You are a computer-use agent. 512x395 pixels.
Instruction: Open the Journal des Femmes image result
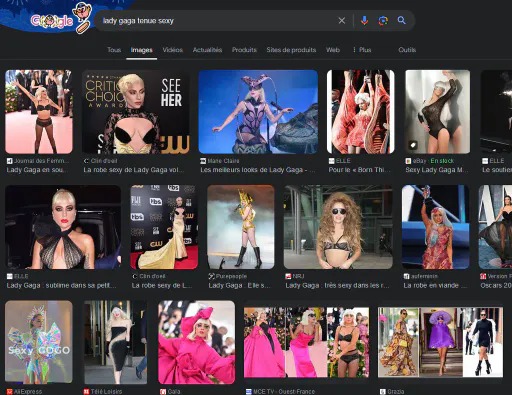coord(39,112)
